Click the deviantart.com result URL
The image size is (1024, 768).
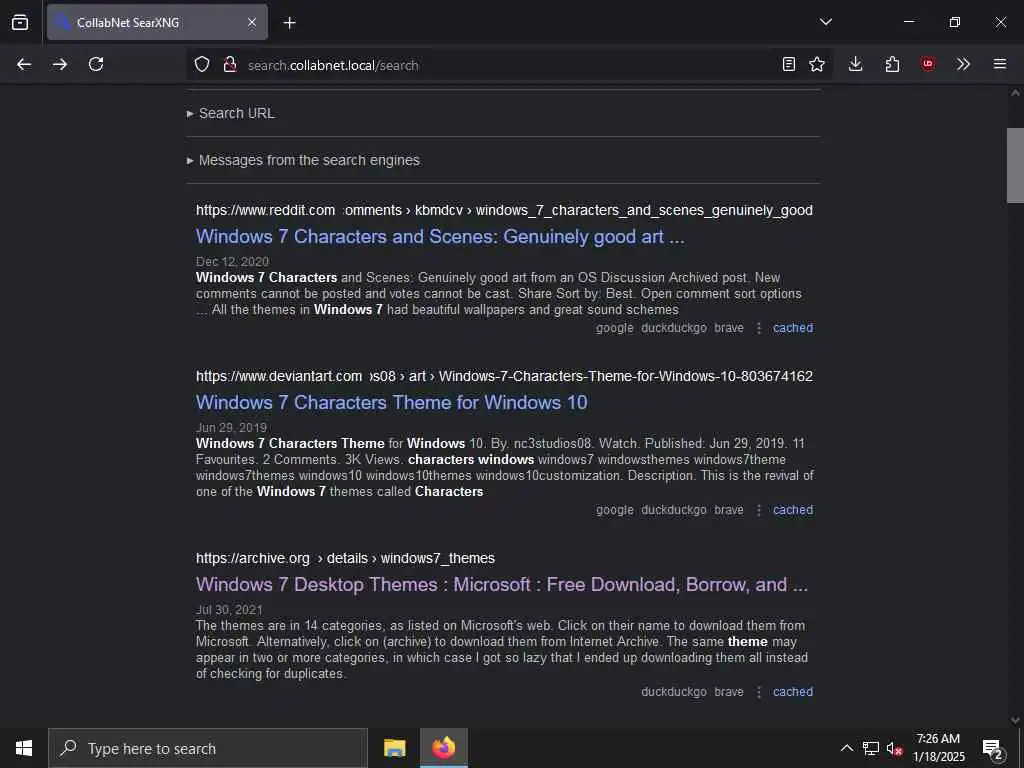504,376
